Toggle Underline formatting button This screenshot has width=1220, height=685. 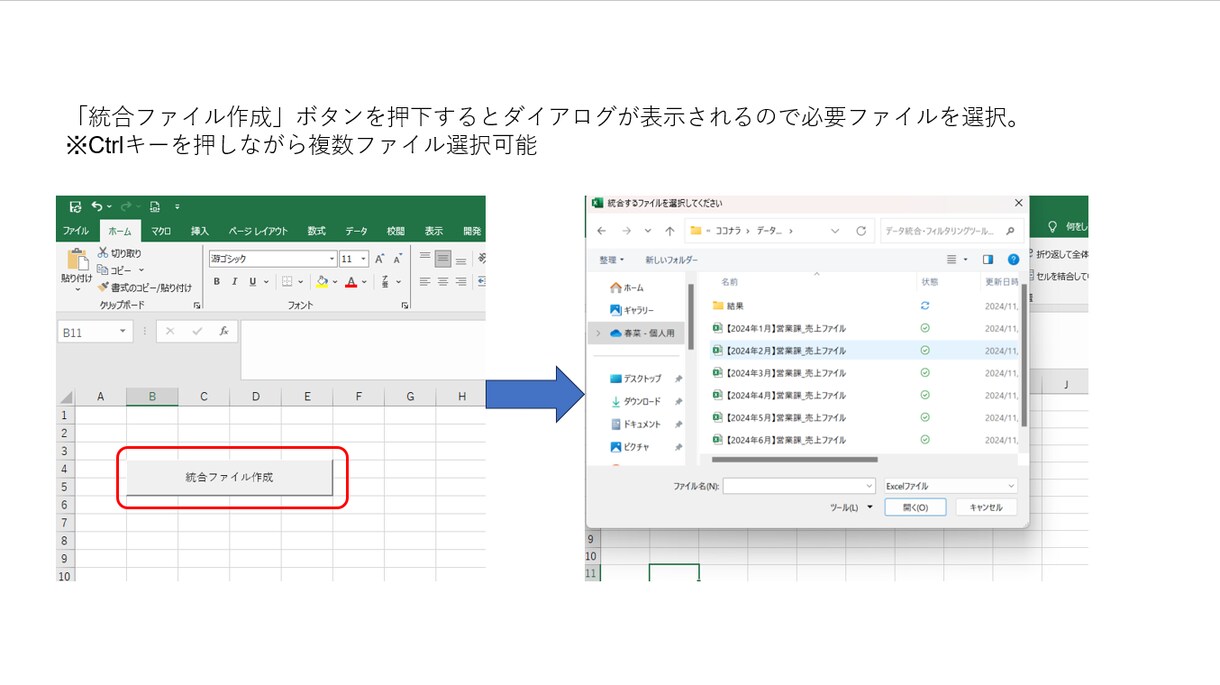pos(252,282)
